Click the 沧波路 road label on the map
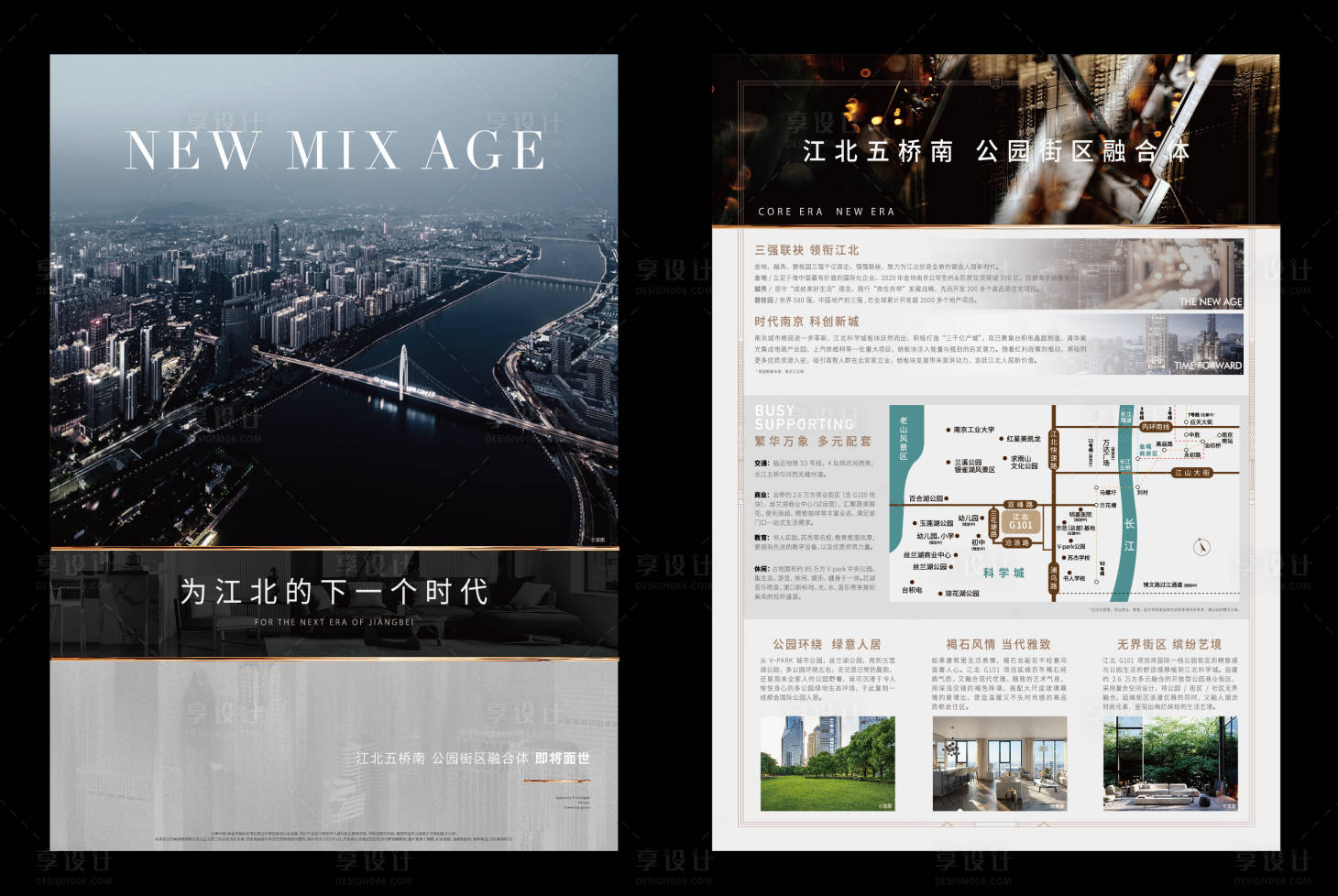Image resolution: width=1338 pixels, height=896 pixels. point(1017,543)
